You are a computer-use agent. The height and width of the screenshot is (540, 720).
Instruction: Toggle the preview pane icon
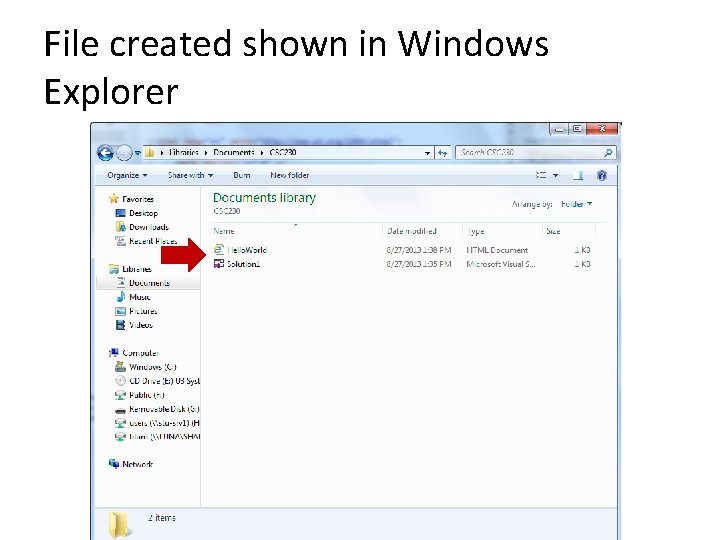[x=578, y=175]
